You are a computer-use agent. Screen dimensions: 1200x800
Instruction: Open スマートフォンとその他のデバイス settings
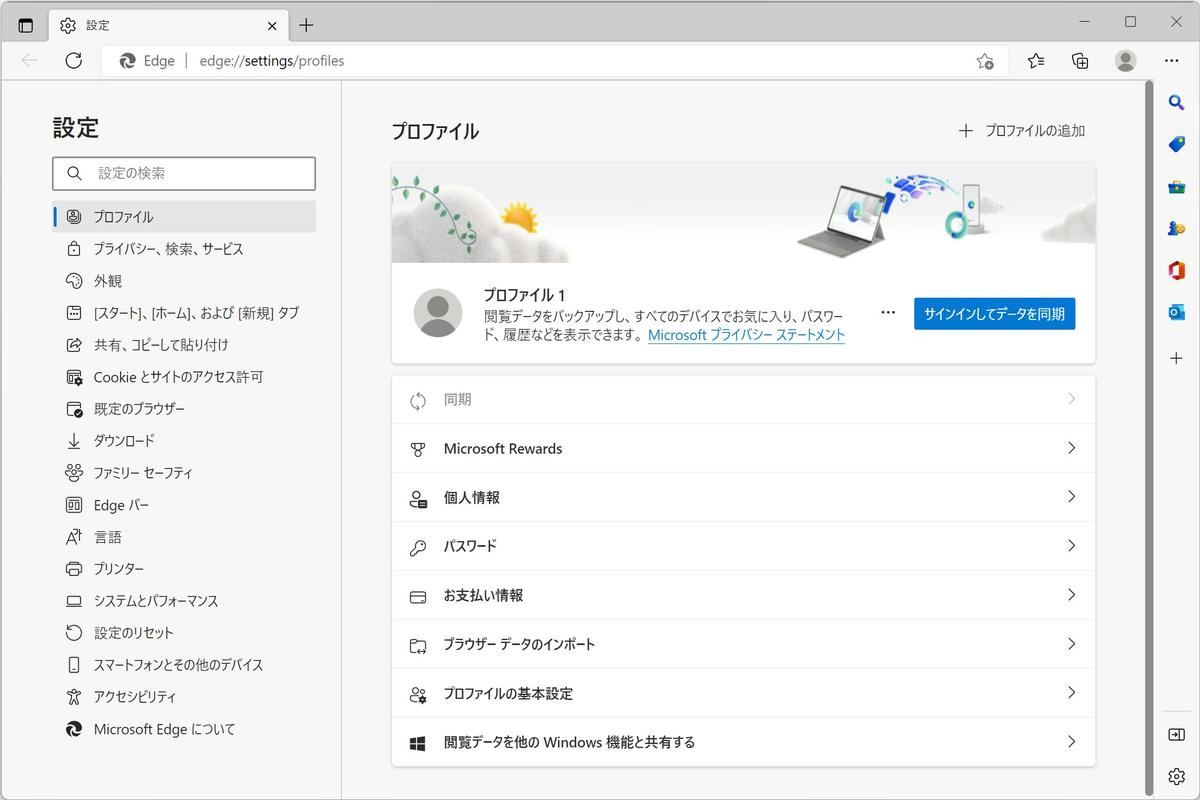pos(184,665)
